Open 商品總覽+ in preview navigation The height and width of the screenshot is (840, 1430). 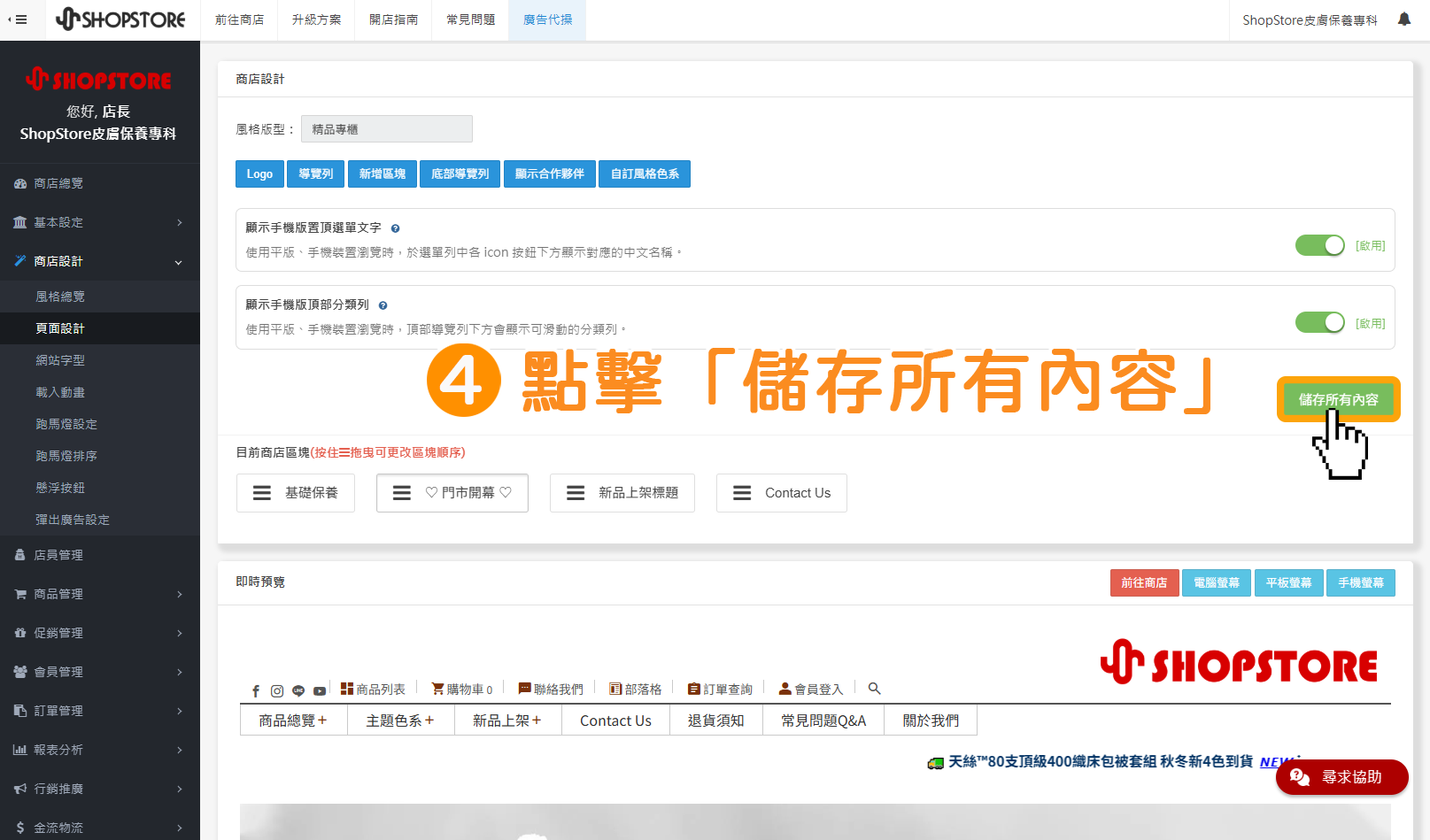(293, 721)
